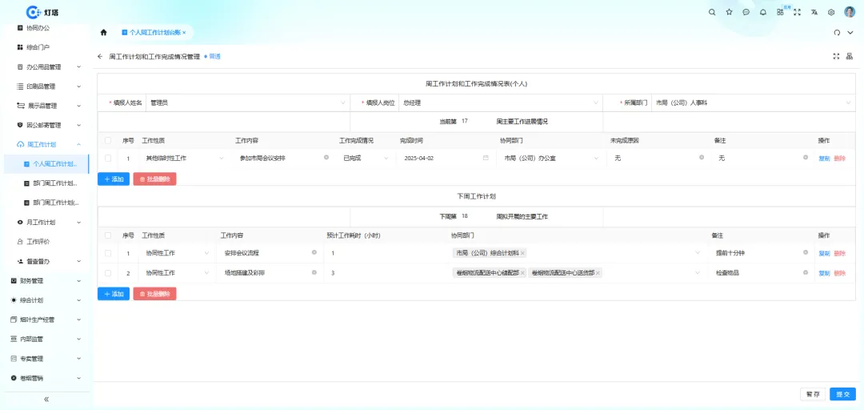
Task: Open the 已完成 completion status dropdown
Action: point(365,158)
